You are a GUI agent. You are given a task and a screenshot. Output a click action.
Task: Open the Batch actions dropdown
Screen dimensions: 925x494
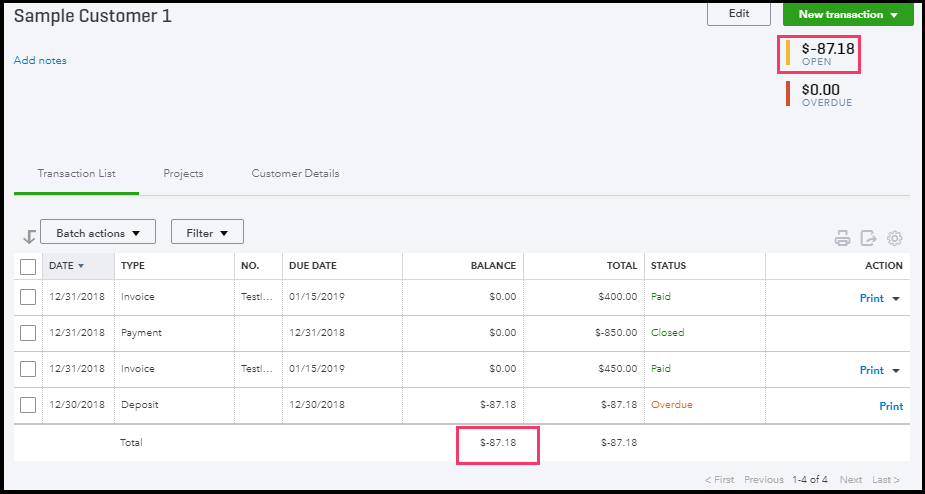pos(98,232)
